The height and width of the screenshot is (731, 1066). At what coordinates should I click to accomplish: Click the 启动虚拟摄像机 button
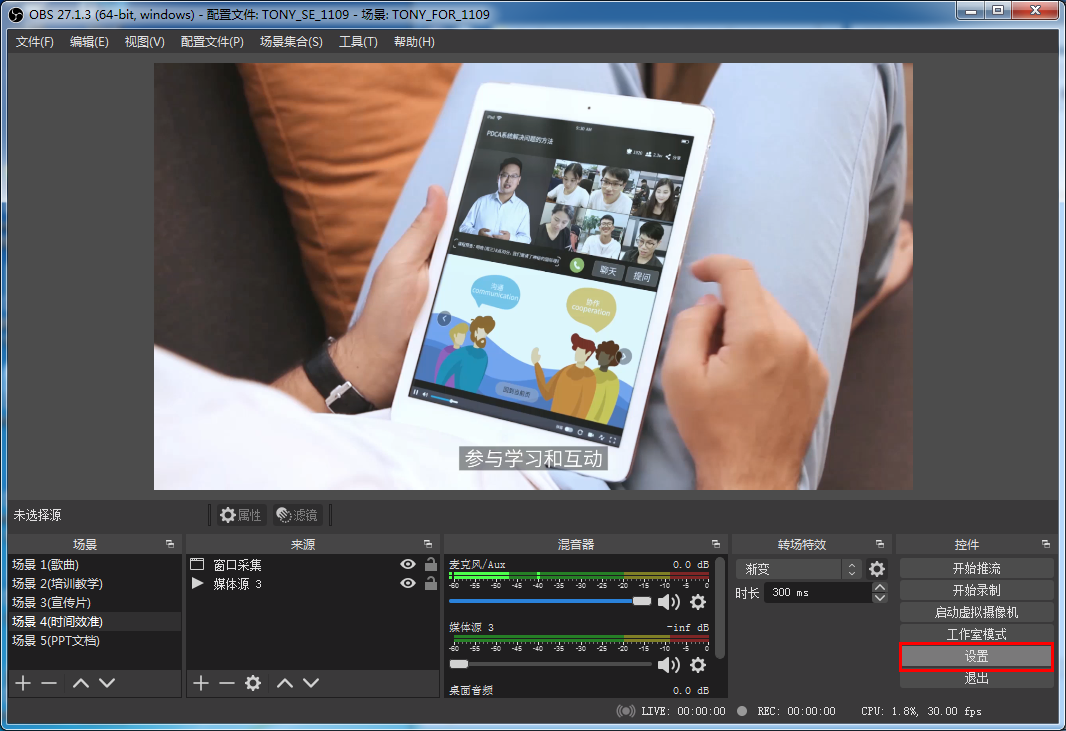[976, 612]
